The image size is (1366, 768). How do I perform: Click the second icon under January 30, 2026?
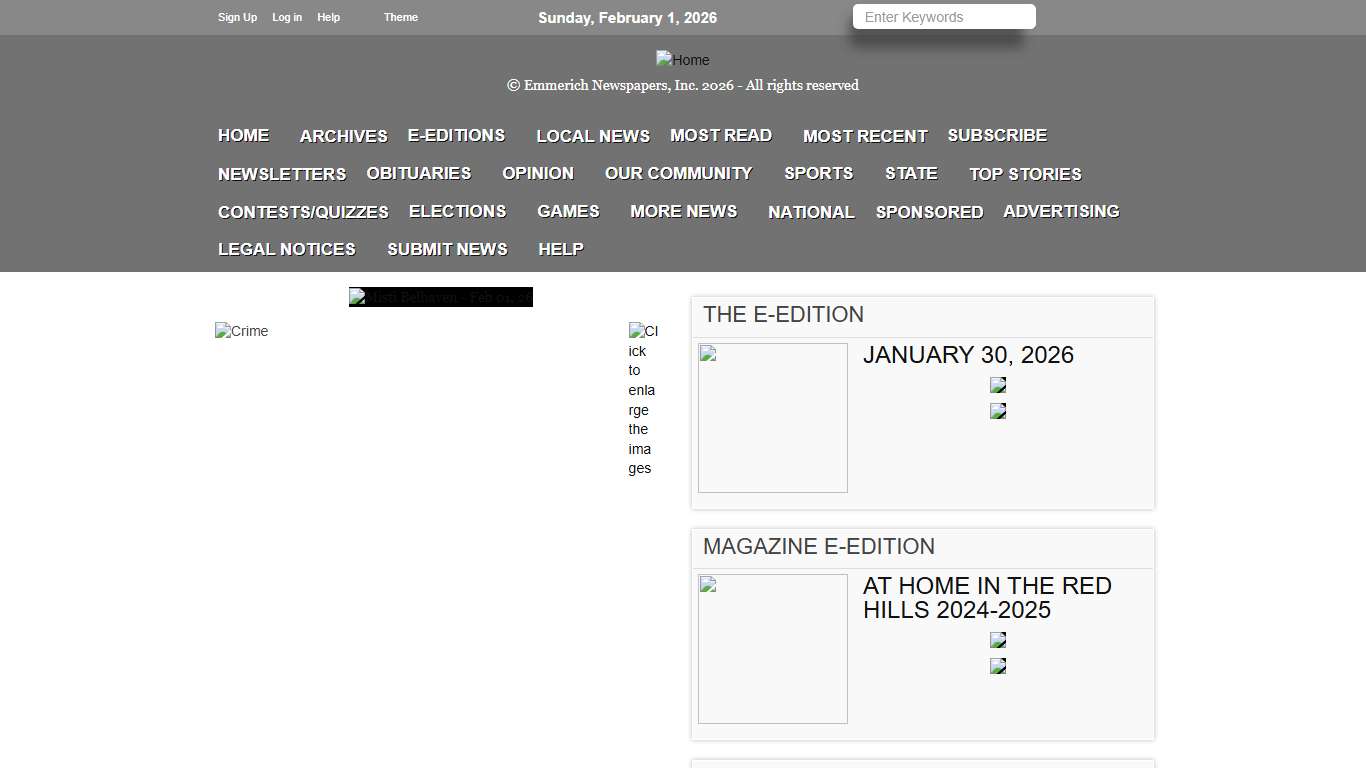point(997,411)
